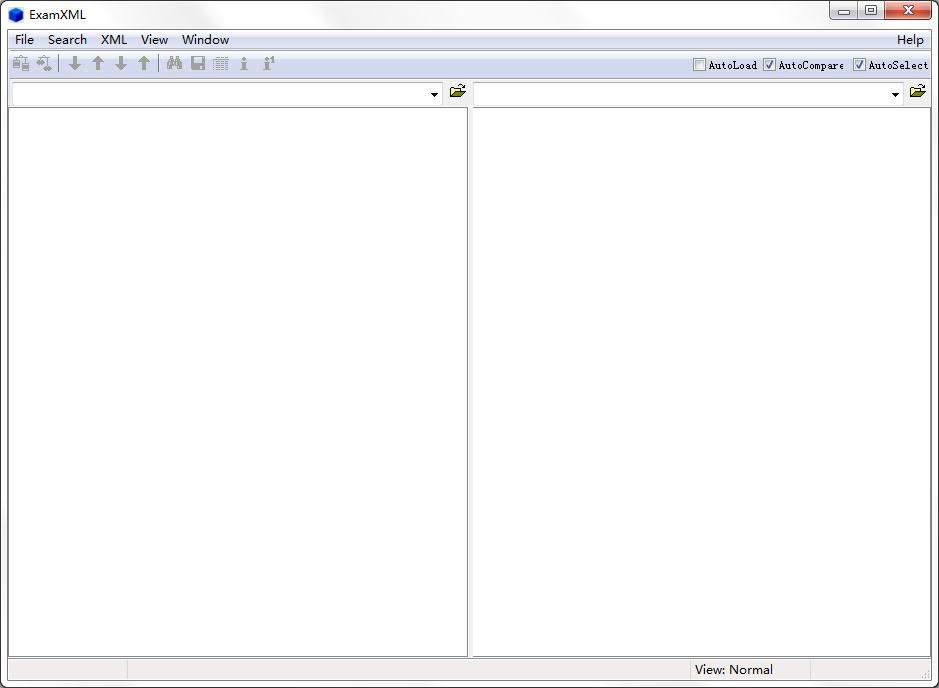Click the Compare documents icon
This screenshot has width=939, height=688.
click(x=20, y=63)
